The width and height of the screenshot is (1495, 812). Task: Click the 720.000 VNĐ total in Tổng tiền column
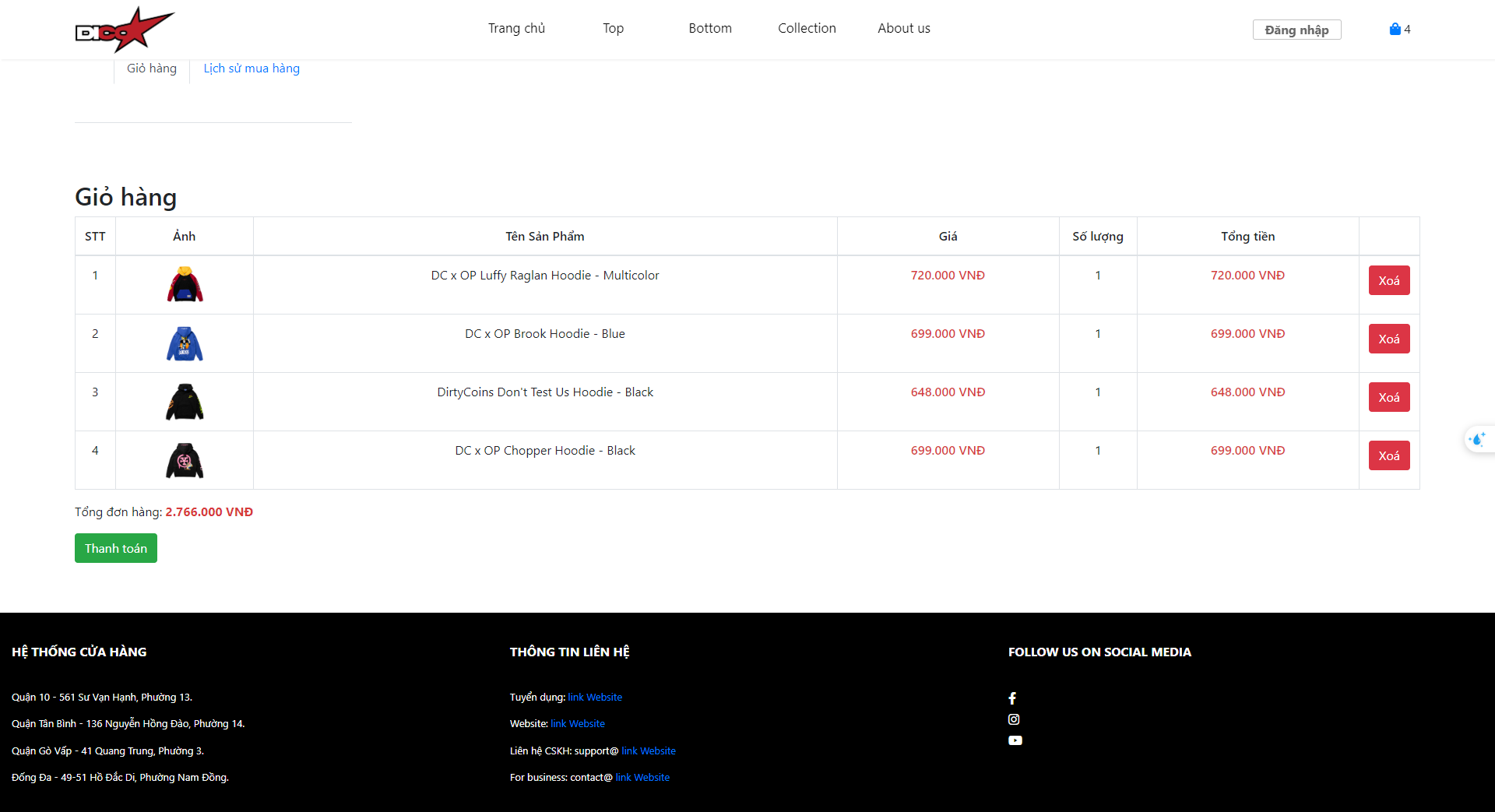1248,275
